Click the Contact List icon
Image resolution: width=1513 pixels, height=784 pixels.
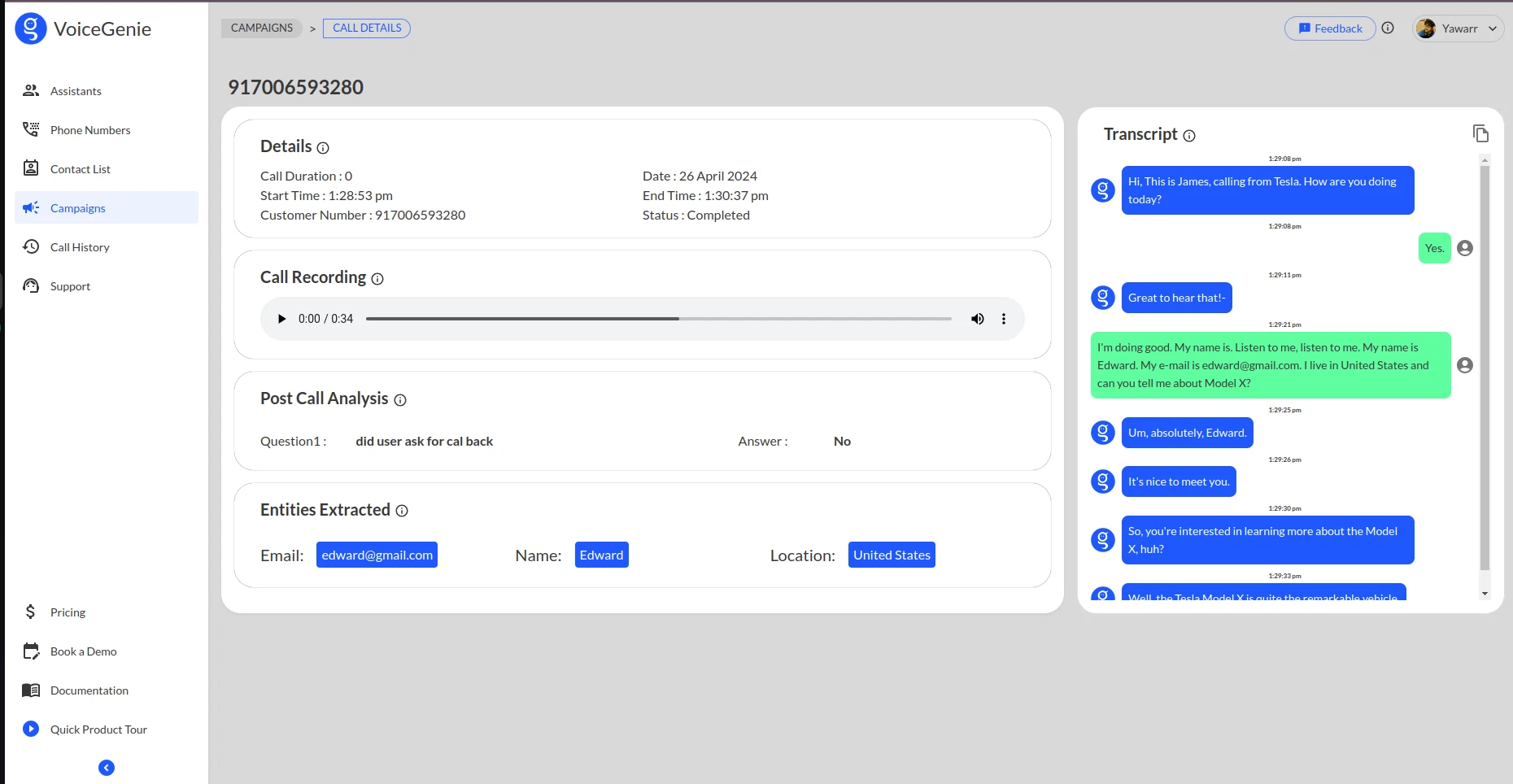point(31,168)
